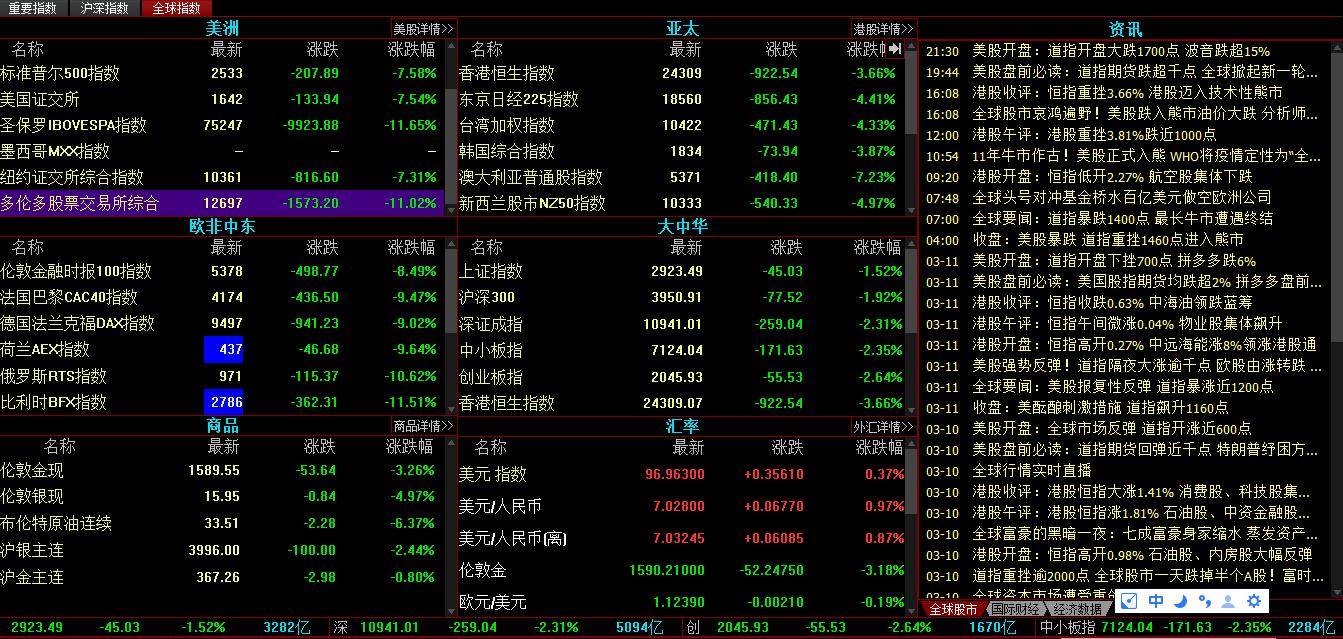Click the crescent moon icon in IME toolbar
This screenshot has width=1343, height=639.
[x=1180, y=601]
